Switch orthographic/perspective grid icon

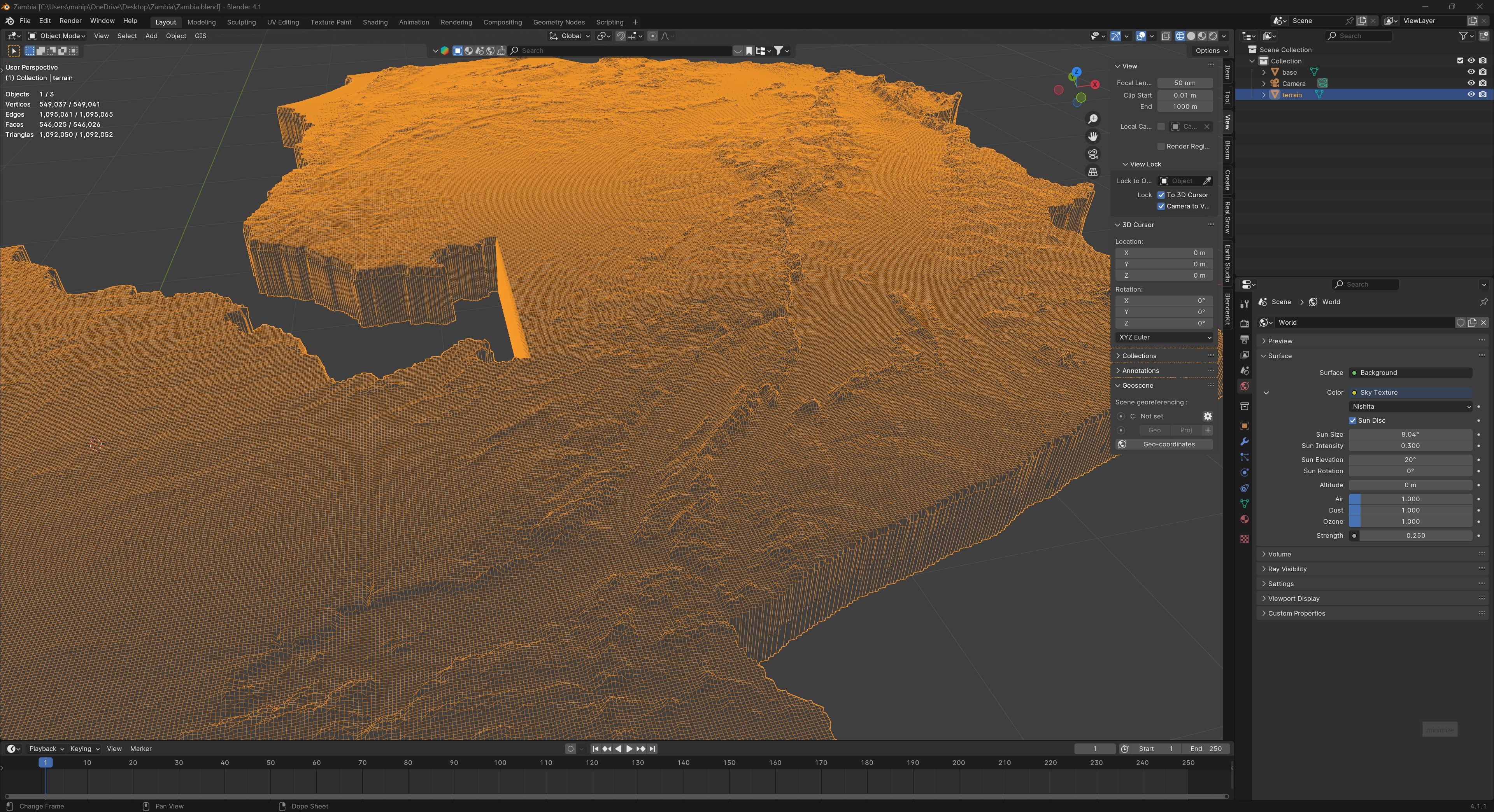(x=1092, y=171)
